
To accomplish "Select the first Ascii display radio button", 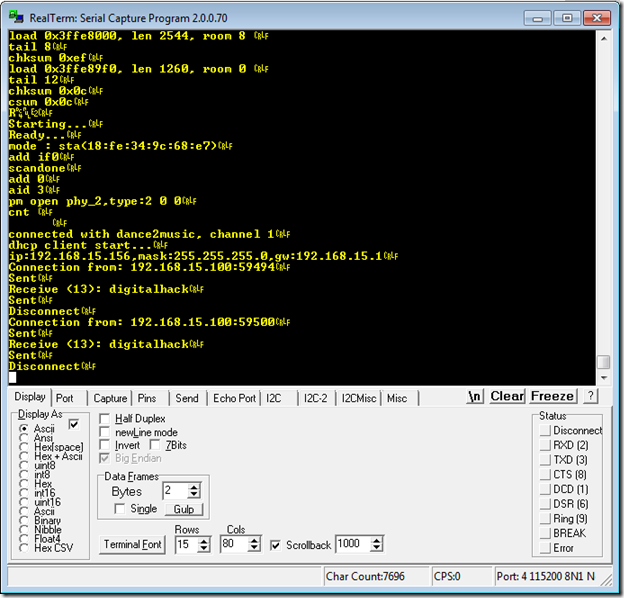I will pos(24,429).
